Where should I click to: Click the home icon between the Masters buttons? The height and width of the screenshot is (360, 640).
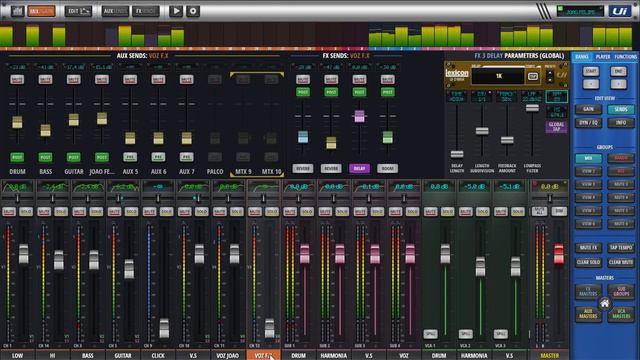[604, 303]
